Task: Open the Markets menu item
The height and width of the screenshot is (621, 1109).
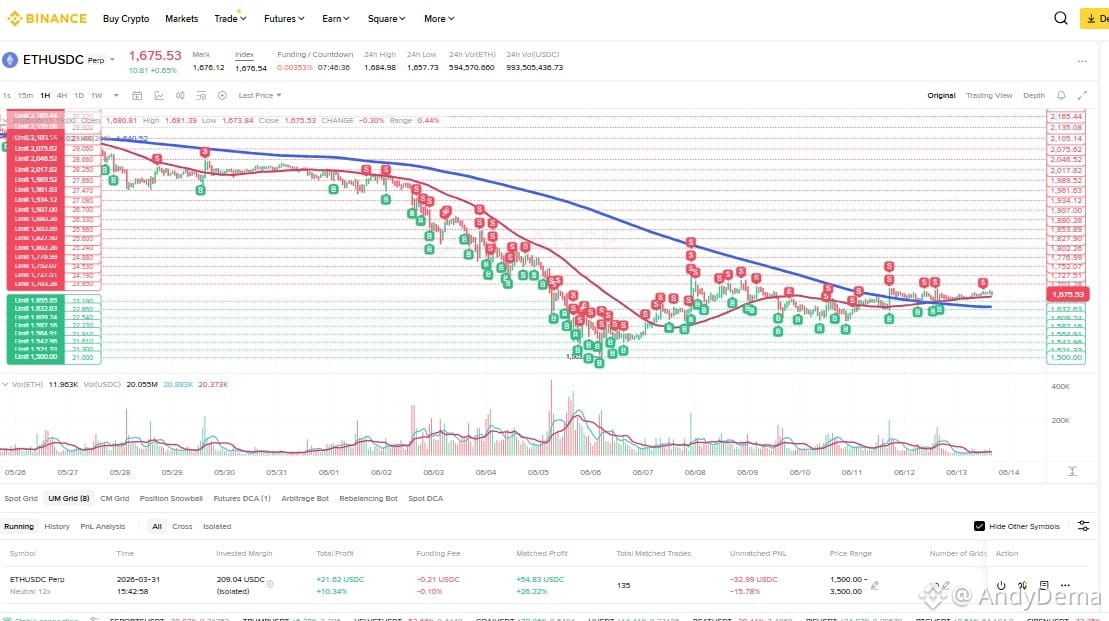Action: 182,18
